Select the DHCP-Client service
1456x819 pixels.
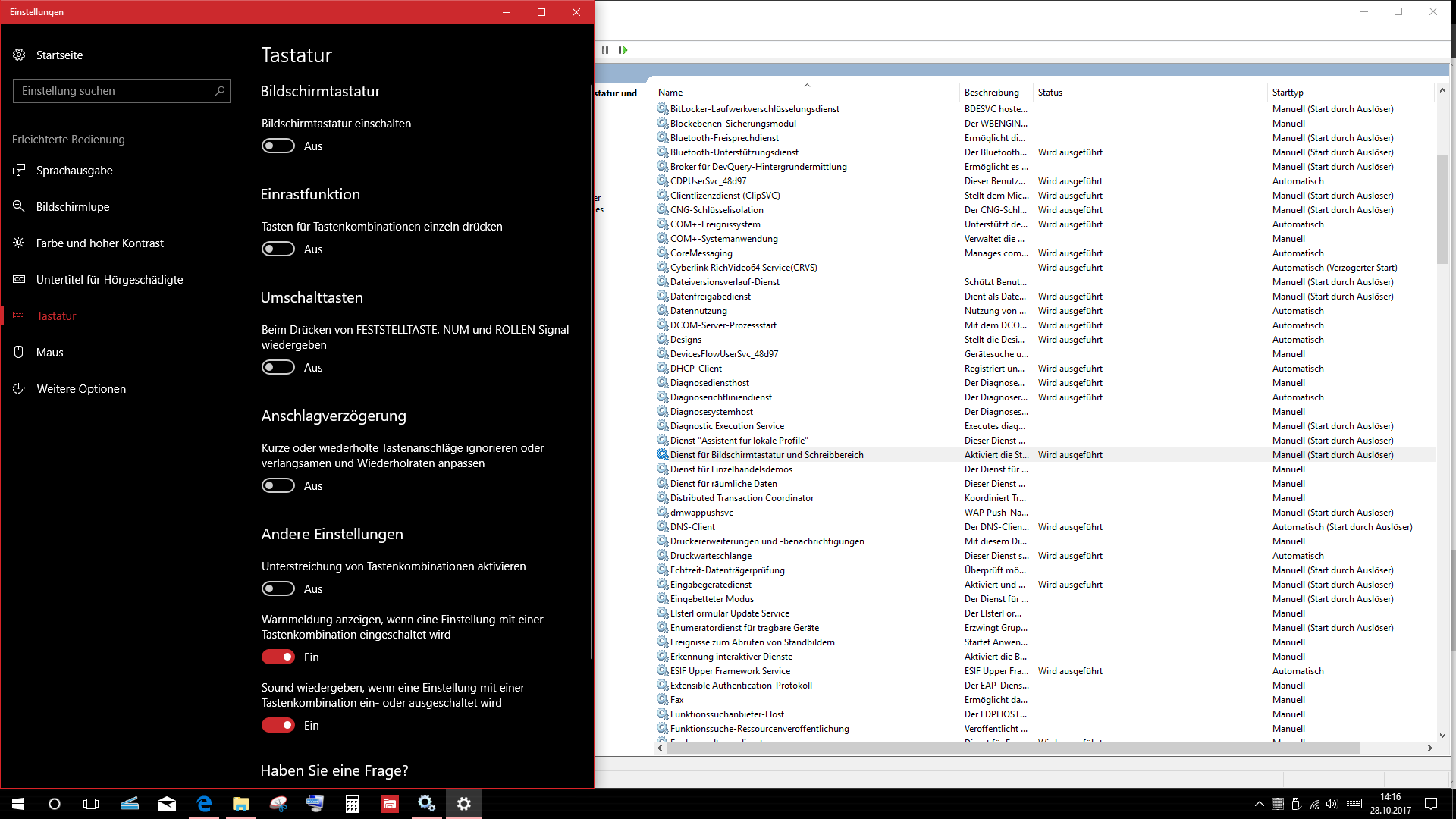(1045, 368)
